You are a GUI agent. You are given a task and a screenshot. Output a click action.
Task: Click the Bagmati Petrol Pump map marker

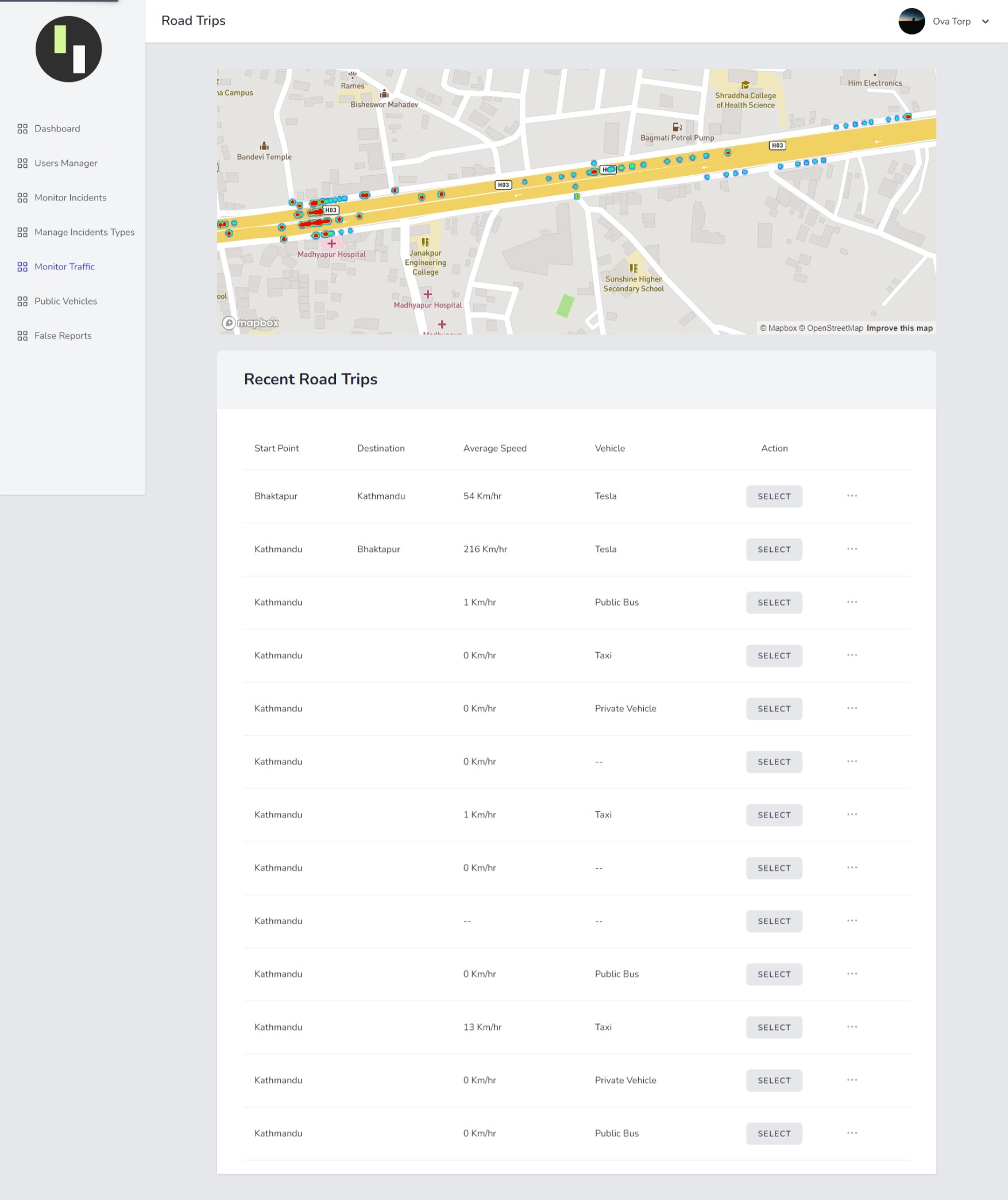coord(677,127)
